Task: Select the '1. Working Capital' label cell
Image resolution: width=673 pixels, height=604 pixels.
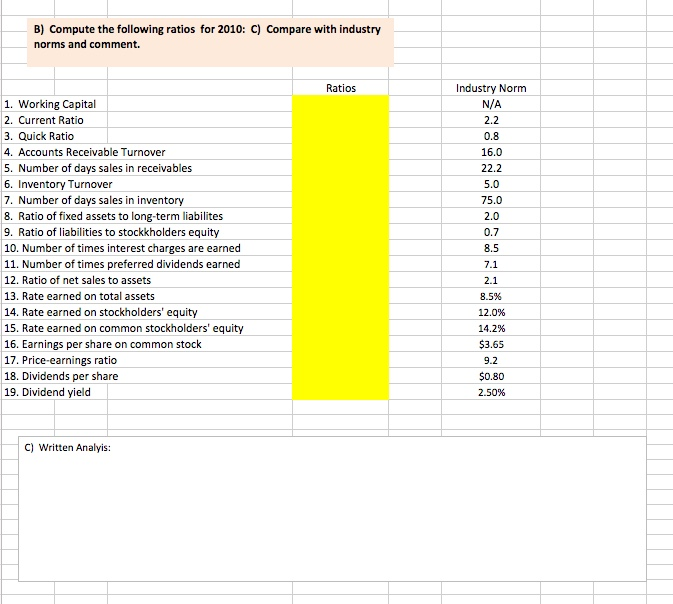Action: (x=50, y=104)
